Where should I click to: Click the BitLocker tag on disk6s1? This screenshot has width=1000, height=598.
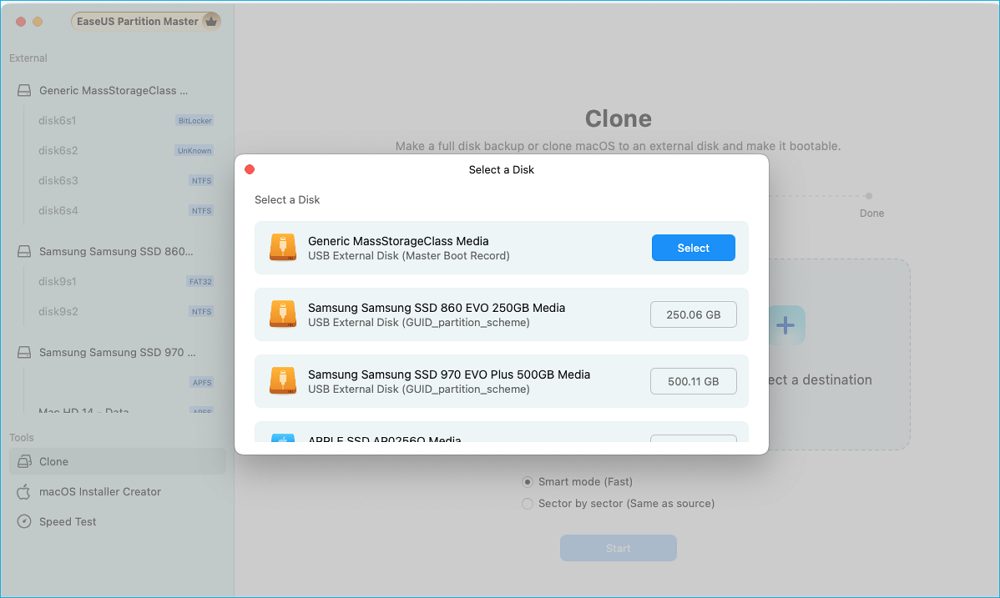[195, 120]
